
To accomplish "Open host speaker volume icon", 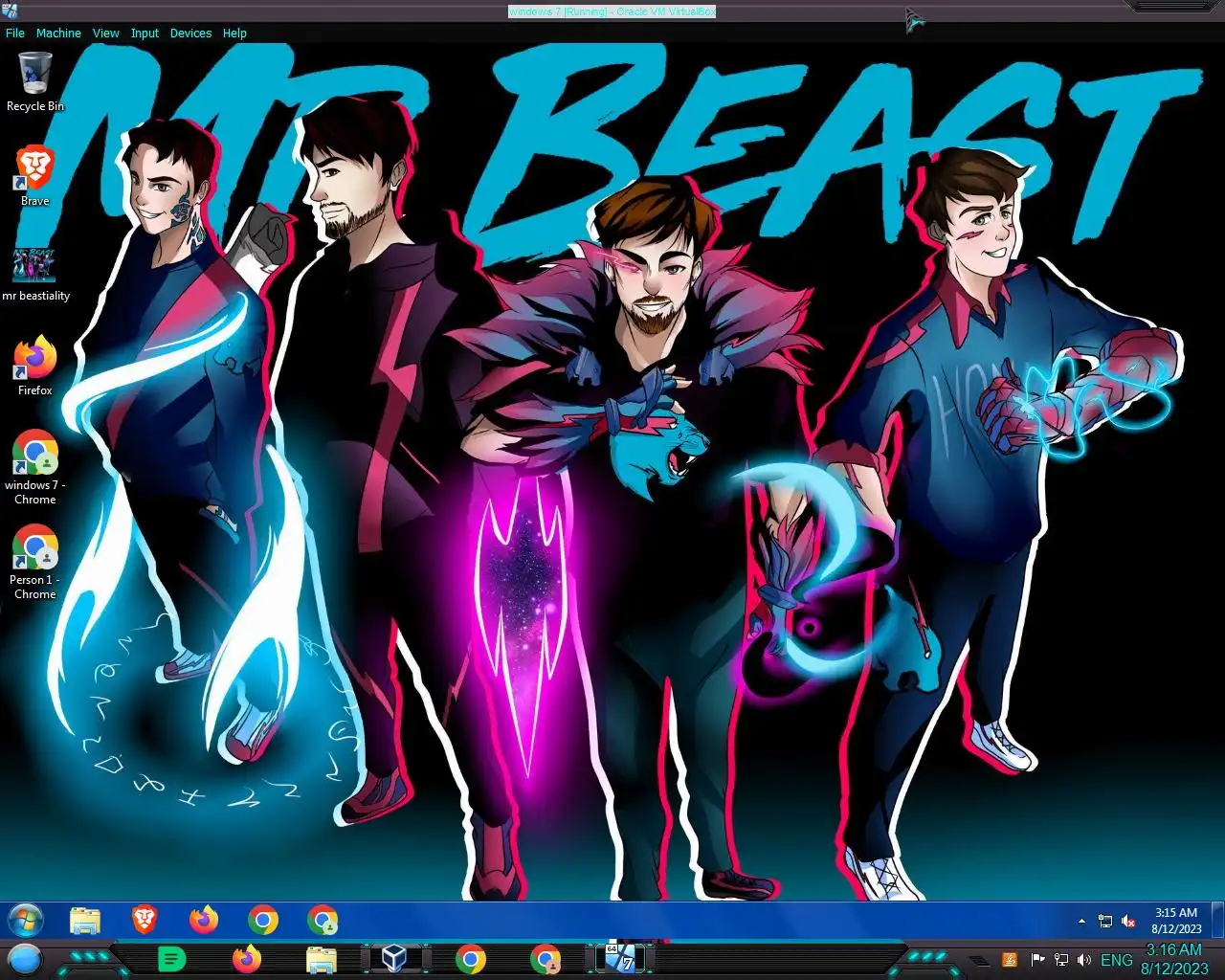I will coord(1084,960).
